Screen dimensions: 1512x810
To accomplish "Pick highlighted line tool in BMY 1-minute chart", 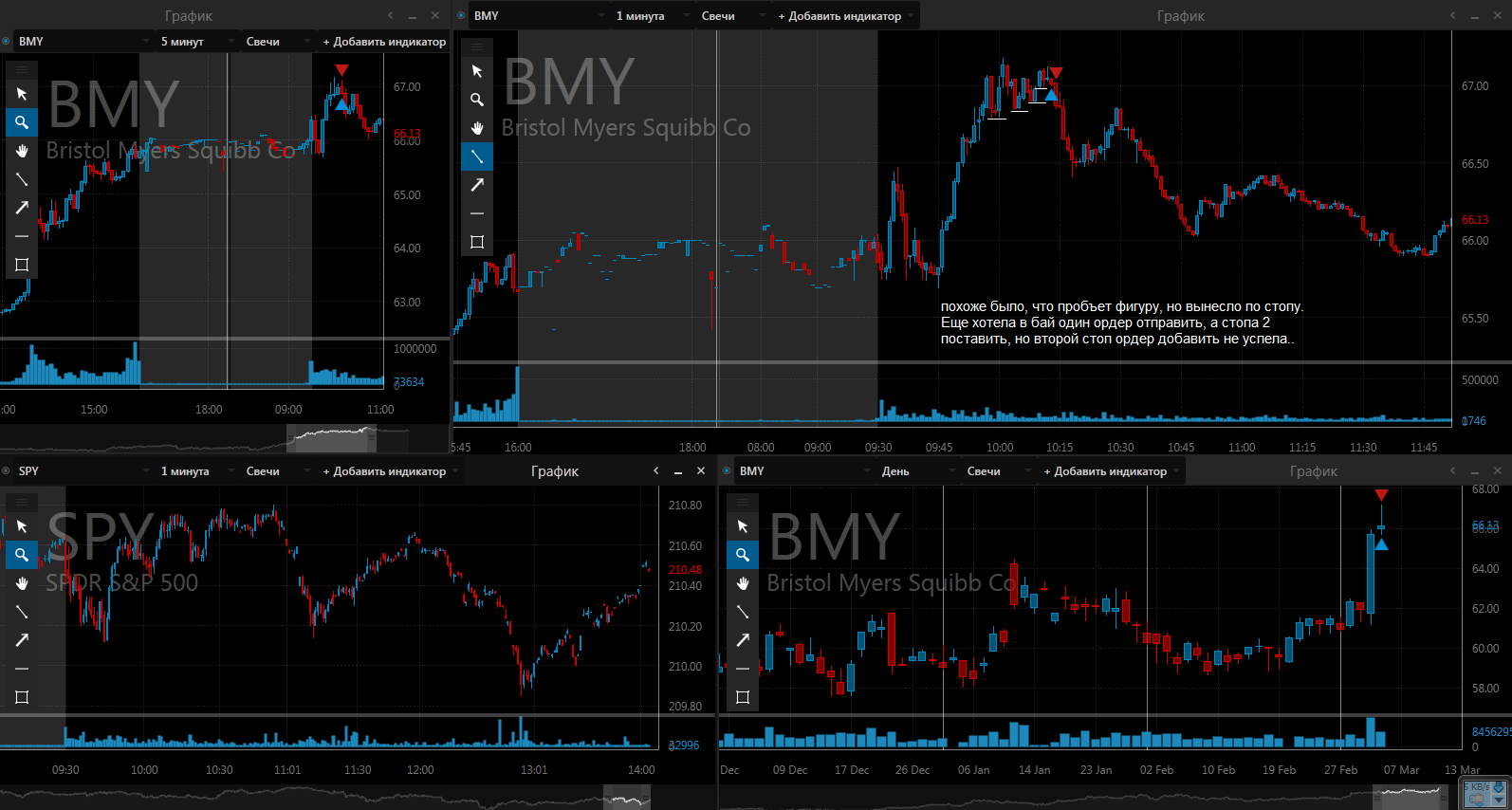I will pyautogui.click(x=477, y=156).
